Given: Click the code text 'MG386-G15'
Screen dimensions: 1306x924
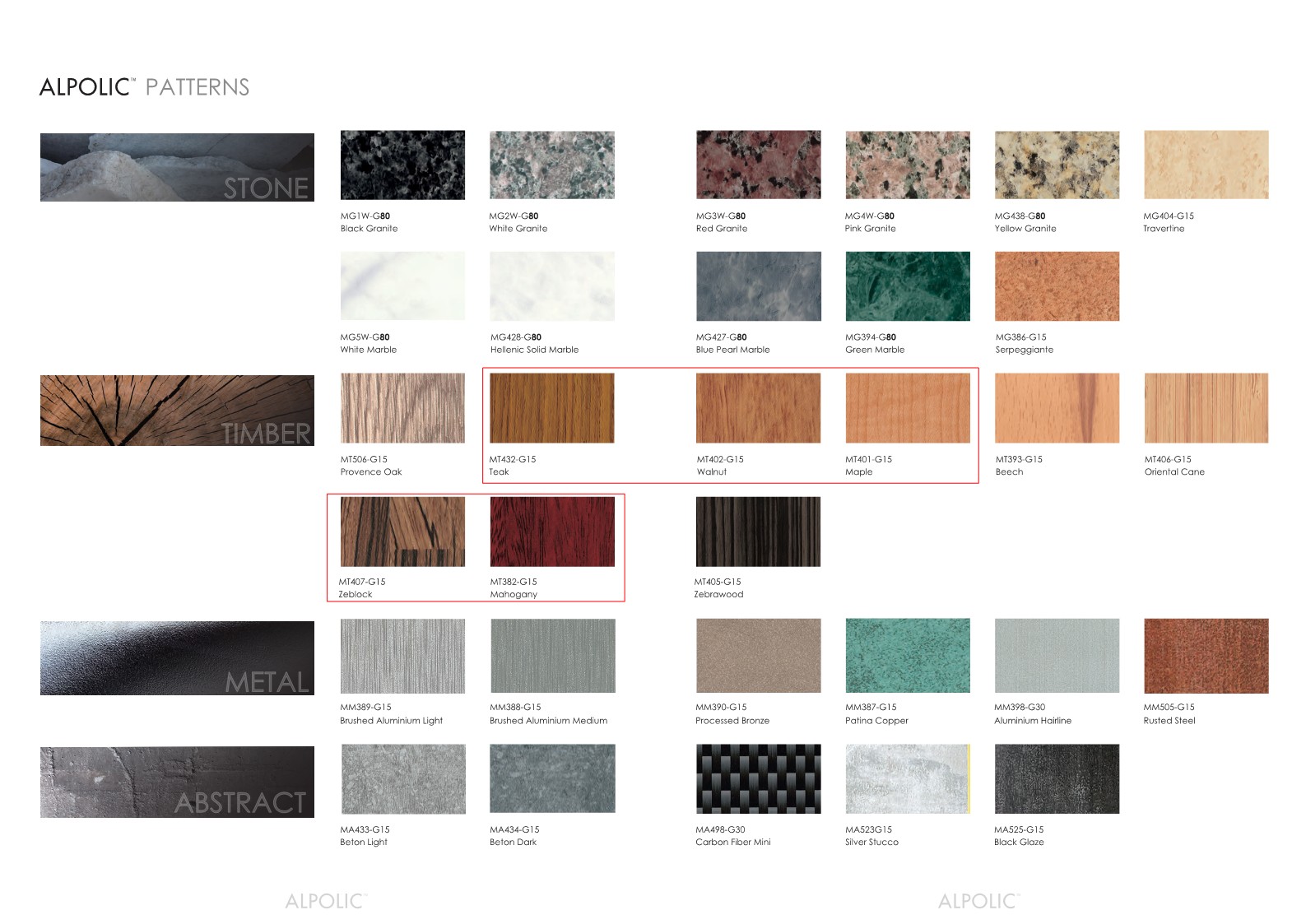Looking at the screenshot, I should click(1021, 337).
